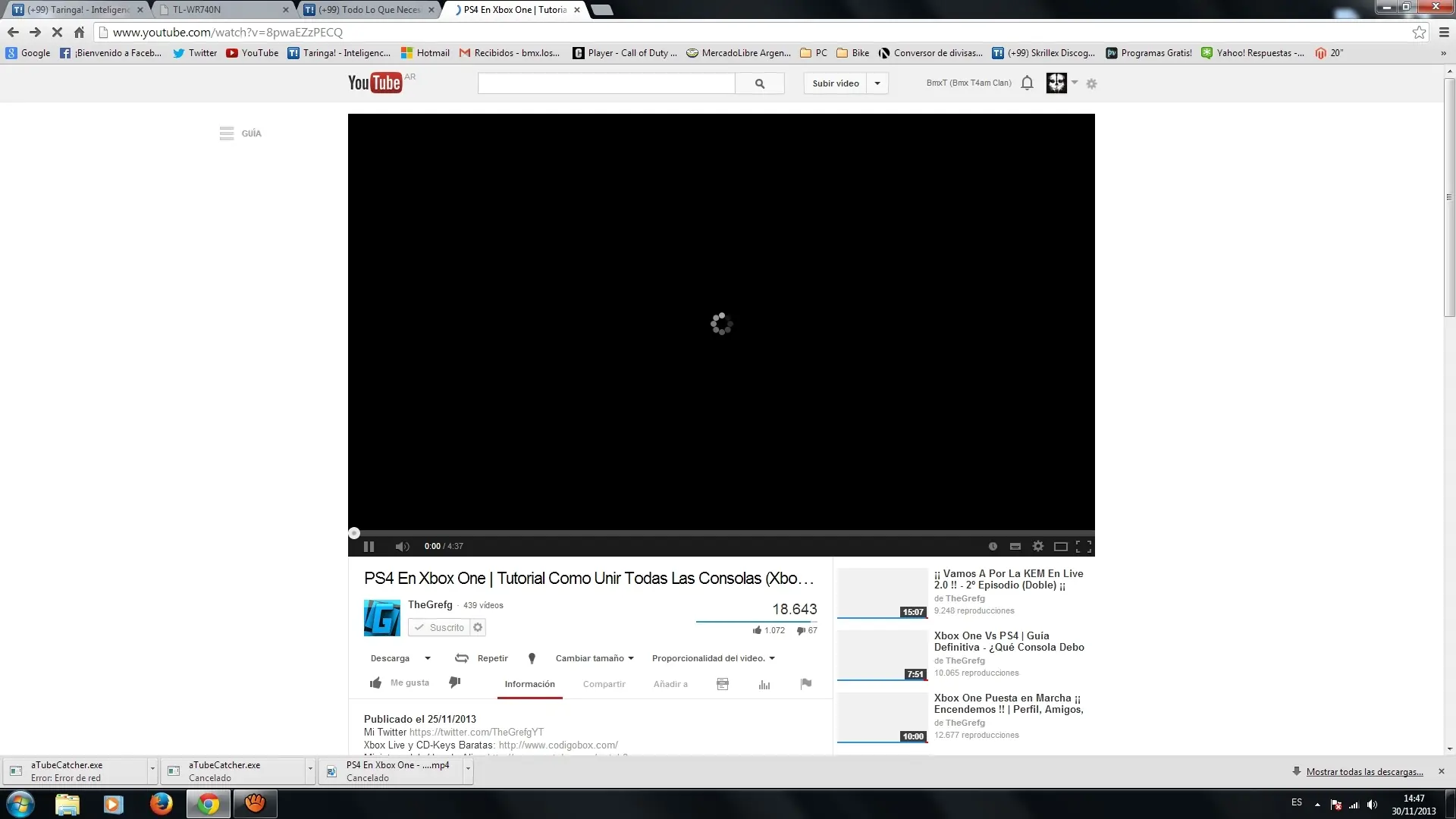Open the twitter.com/TheGrefgYT link
This screenshot has width=1456, height=819.
tap(476, 732)
